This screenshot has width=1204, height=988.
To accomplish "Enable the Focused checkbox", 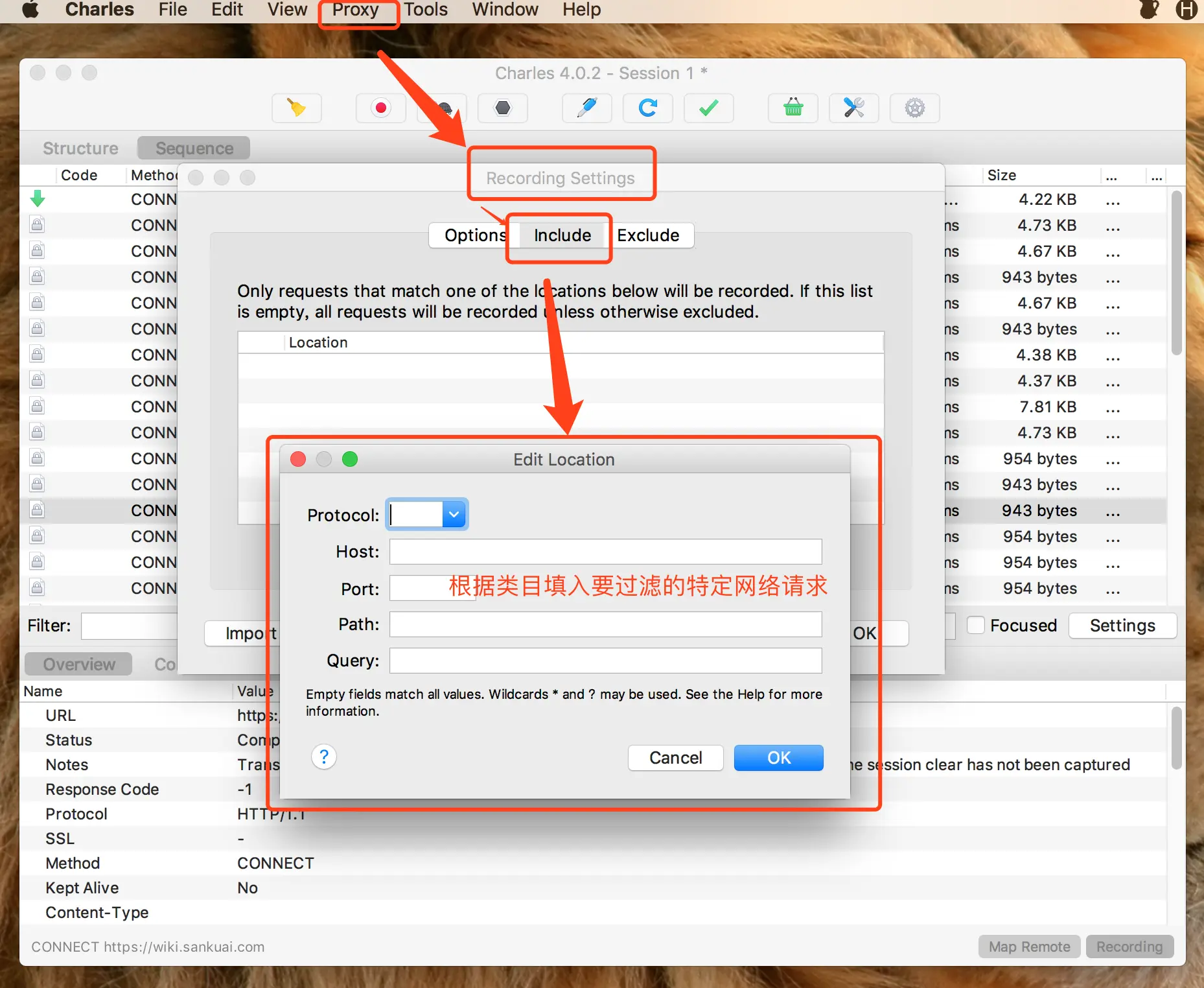I will (x=975, y=625).
